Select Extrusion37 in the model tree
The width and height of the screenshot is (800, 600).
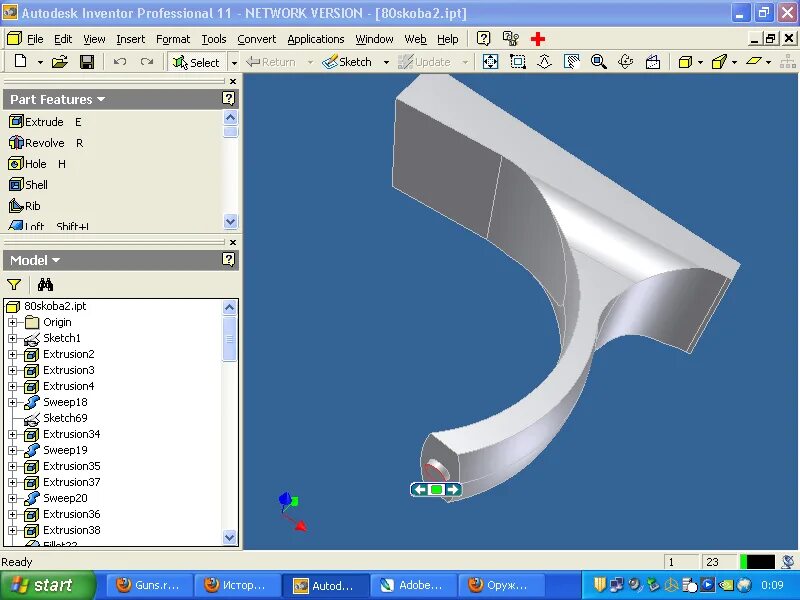tap(71, 482)
